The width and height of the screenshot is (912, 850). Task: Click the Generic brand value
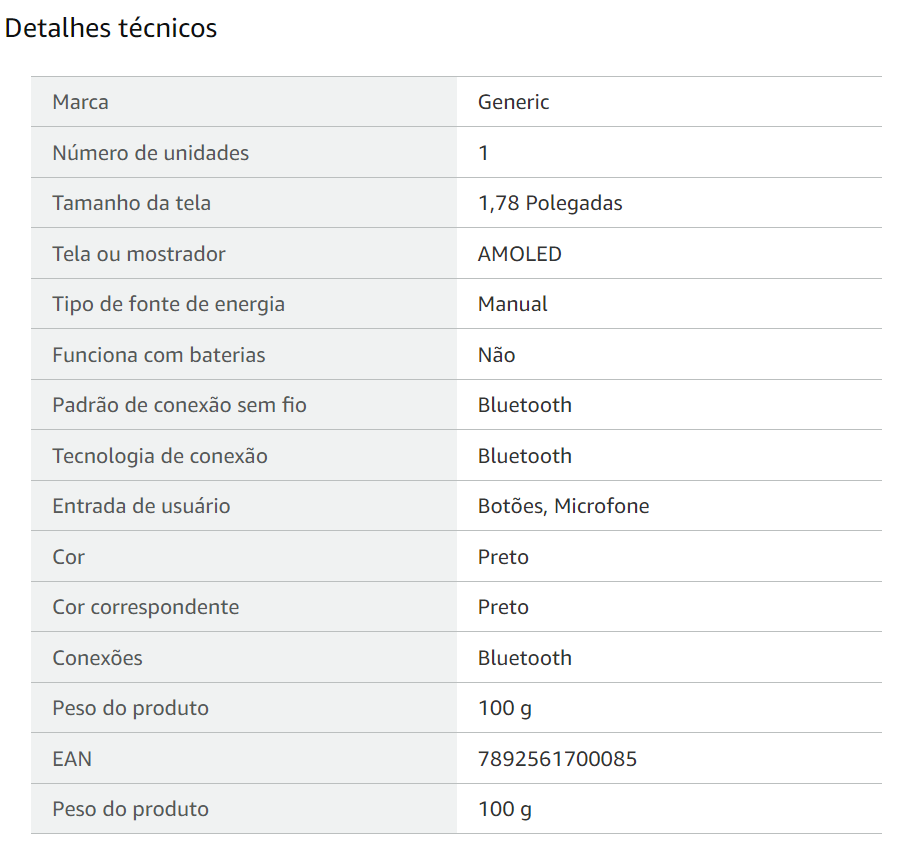click(513, 102)
